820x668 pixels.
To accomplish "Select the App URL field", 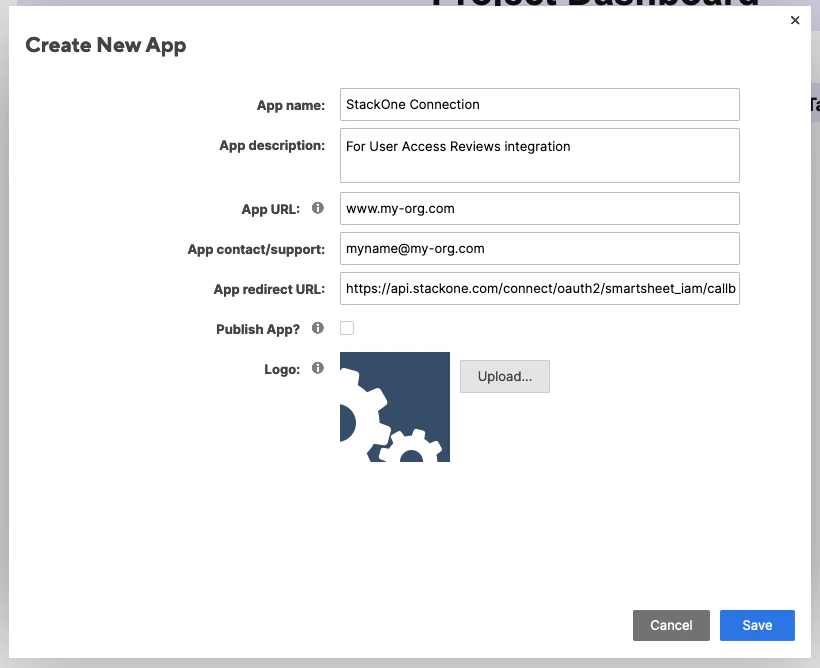I will [x=539, y=208].
